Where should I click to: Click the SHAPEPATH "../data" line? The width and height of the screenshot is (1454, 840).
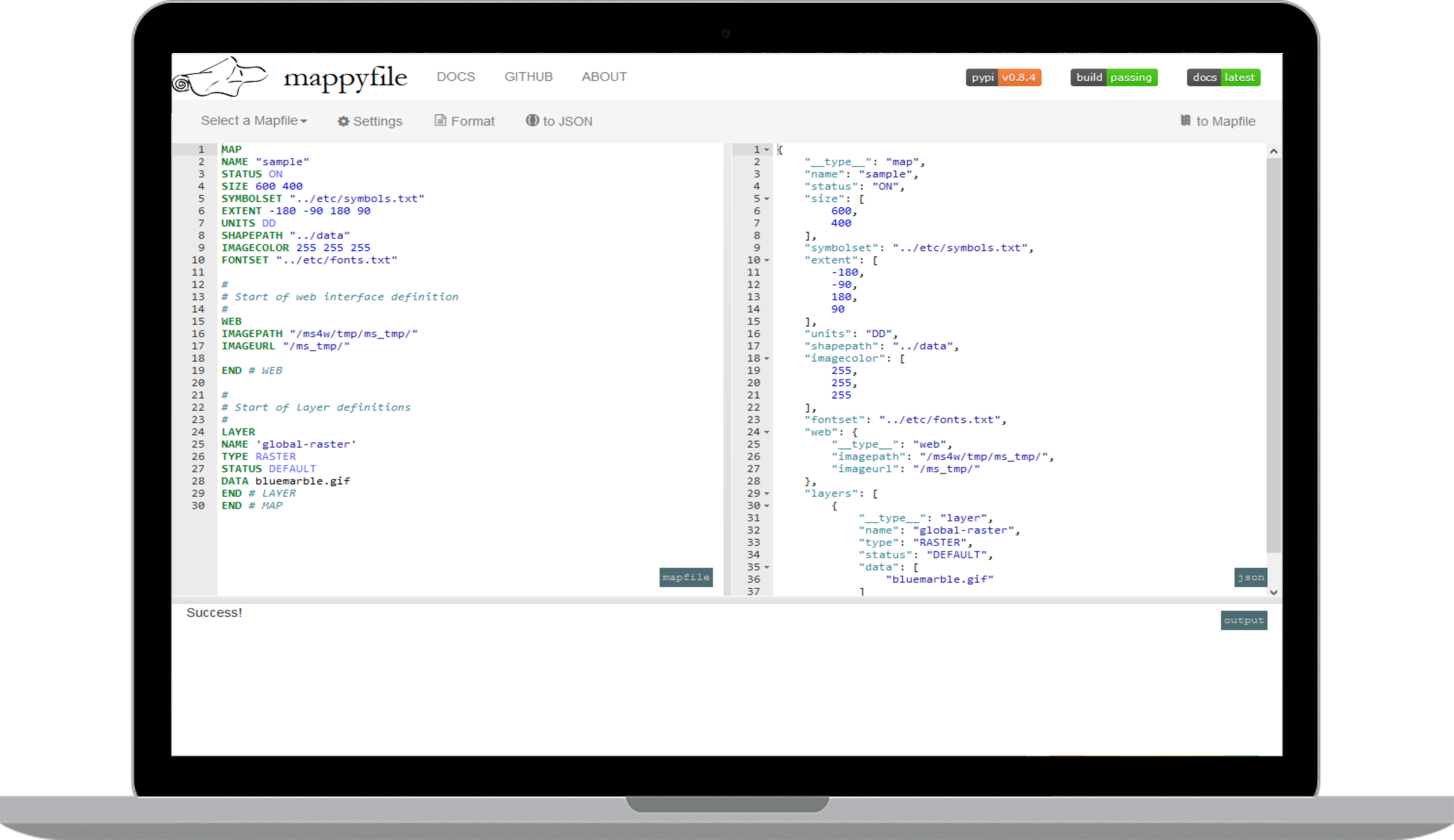(x=286, y=235)
